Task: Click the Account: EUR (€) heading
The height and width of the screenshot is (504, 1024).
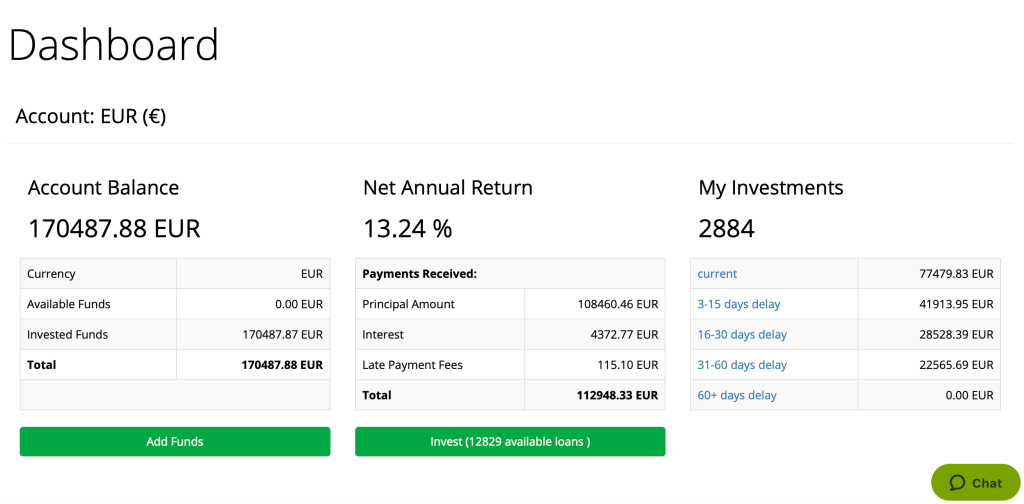Action: (x=91, y=116)
